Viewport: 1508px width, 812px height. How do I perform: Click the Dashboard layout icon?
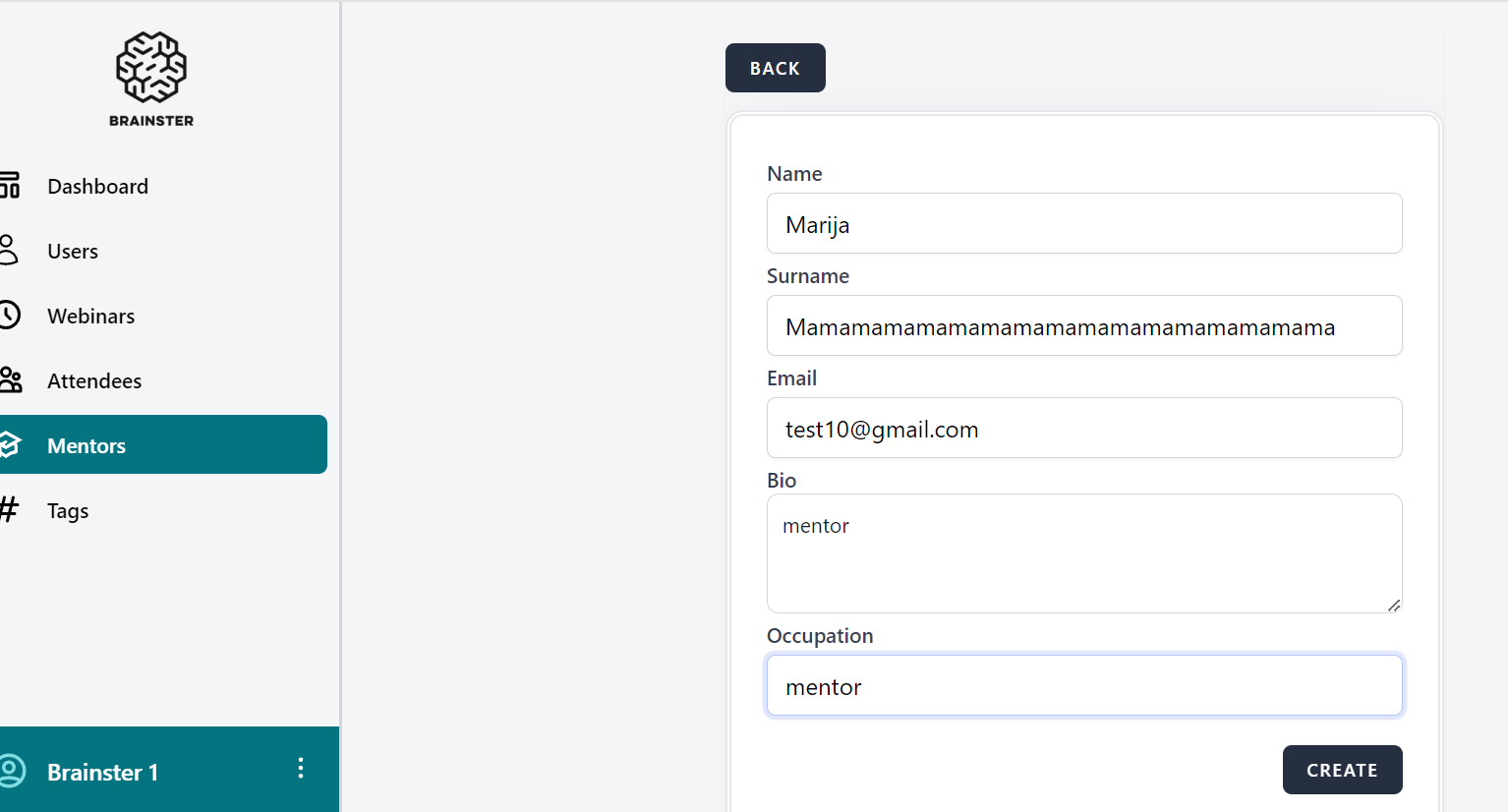pos(10,186)
